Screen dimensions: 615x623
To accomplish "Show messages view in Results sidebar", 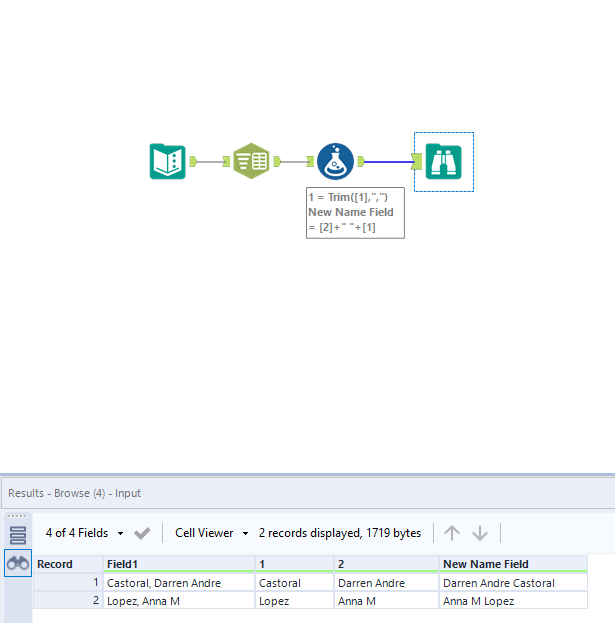I will point(18,535).
